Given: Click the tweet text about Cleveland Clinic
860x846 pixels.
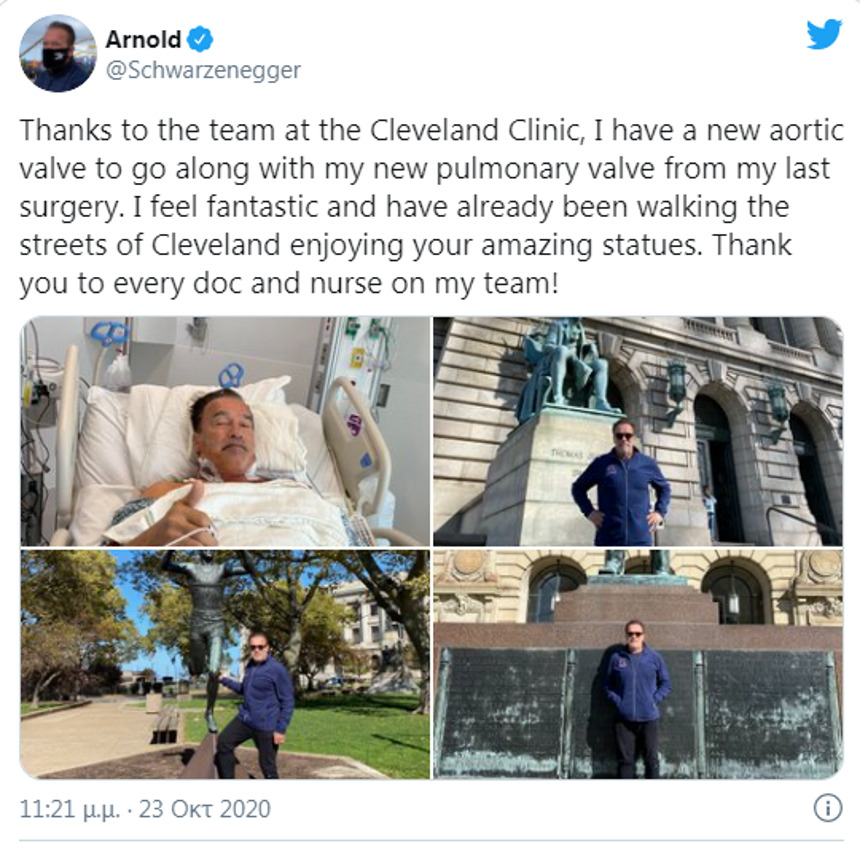Looking at the screenshot, I should tap(431, 207).
